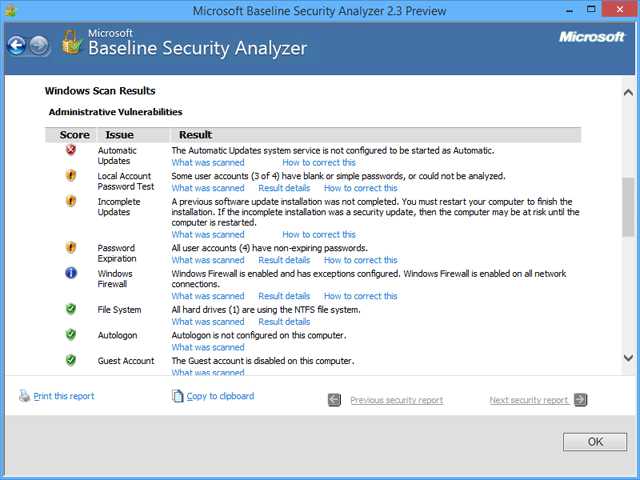Viewport: 640px width, 480px height.
Task: Open What was scanned for Autologon
Action: [208, 347]
